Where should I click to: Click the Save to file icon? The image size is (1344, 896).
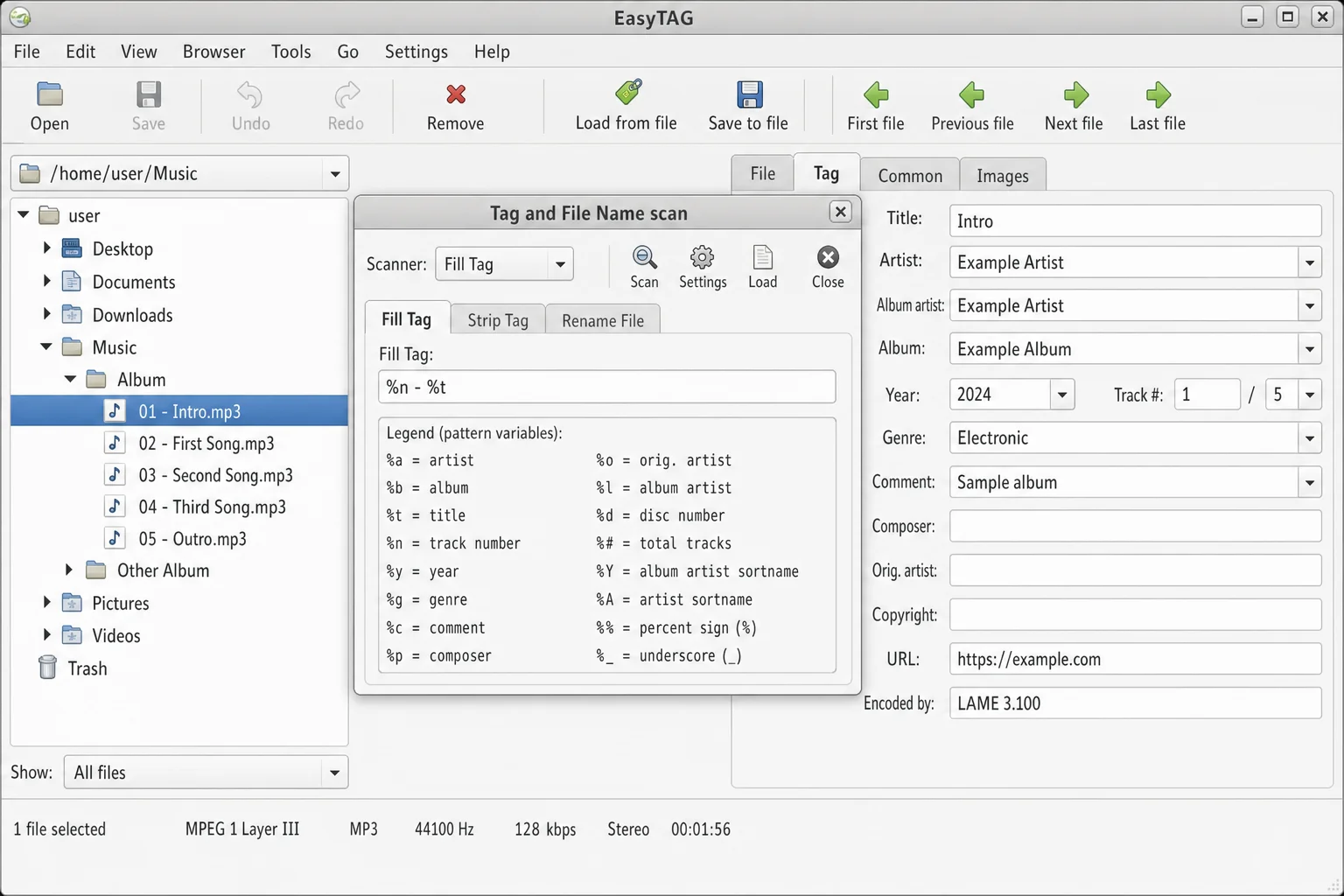click(x=749, y=94)
